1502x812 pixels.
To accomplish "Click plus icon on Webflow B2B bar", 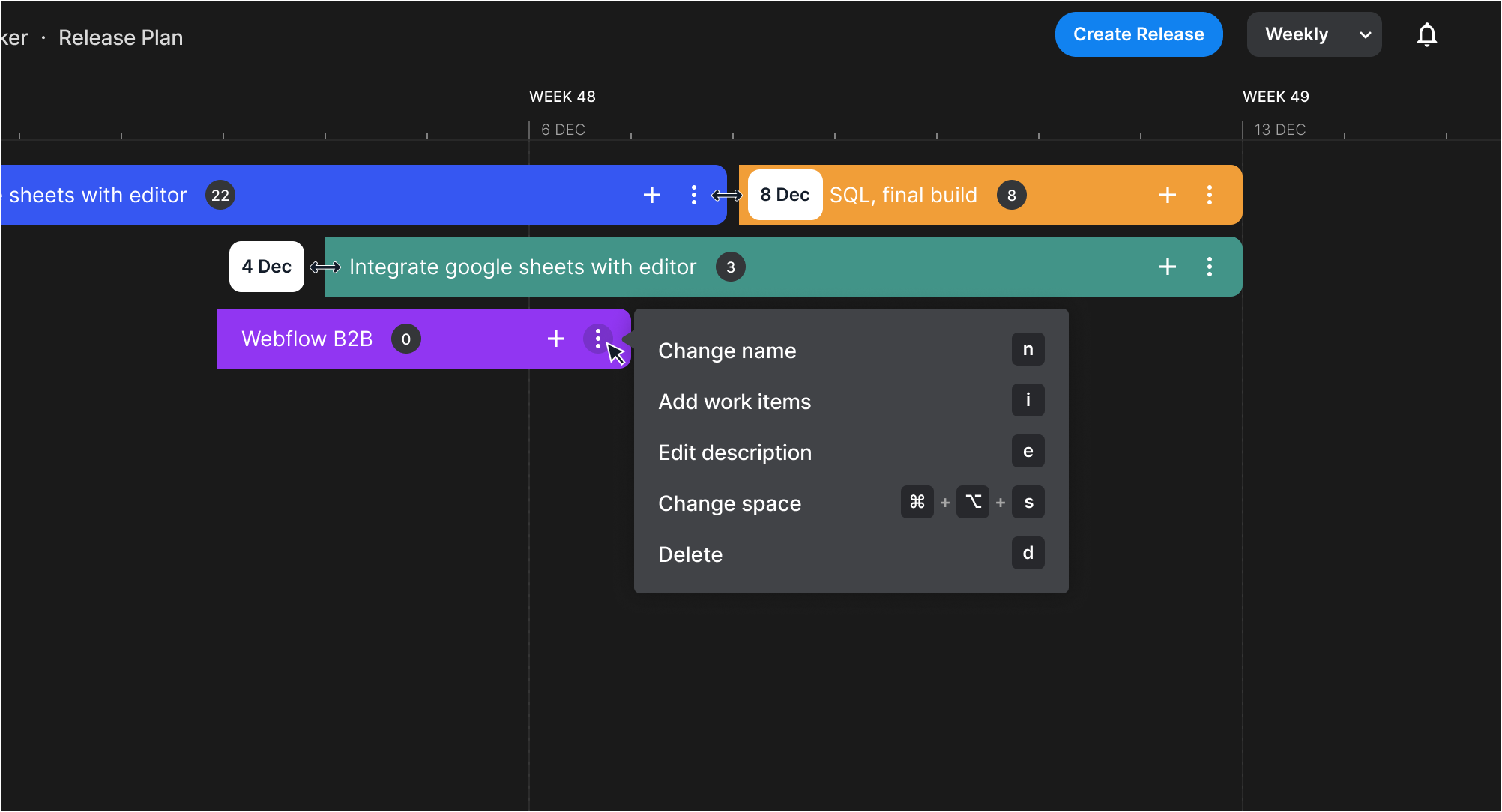I will point(555,339).
